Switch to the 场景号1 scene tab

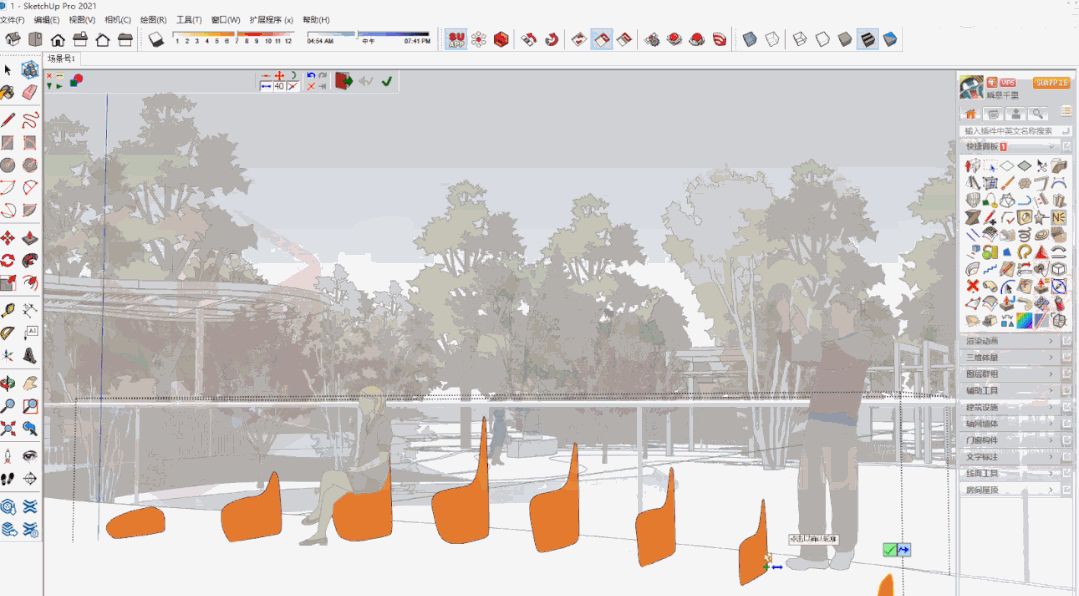pyautogui.click(x=61, y=58)
